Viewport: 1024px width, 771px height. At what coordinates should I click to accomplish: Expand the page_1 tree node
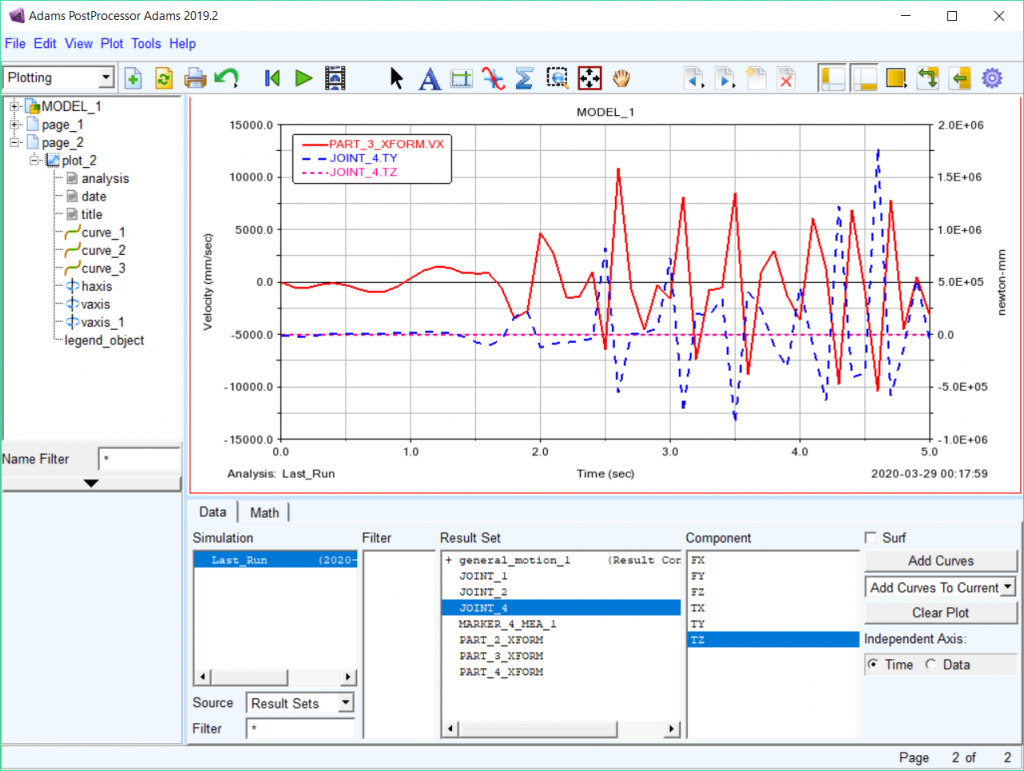pos(14,124)
